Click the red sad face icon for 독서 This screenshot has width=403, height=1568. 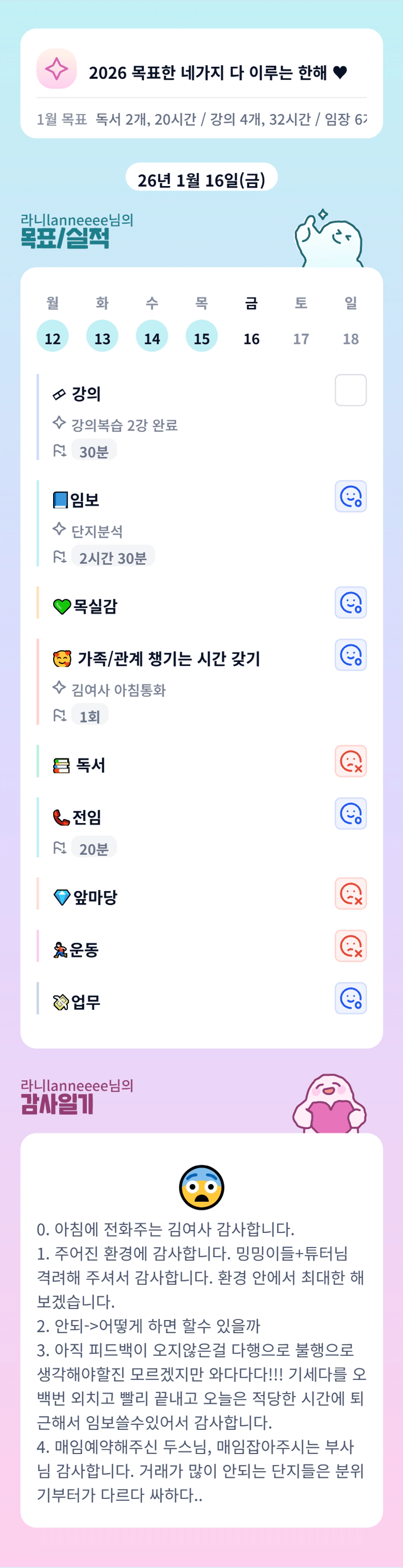pos(351,761)
